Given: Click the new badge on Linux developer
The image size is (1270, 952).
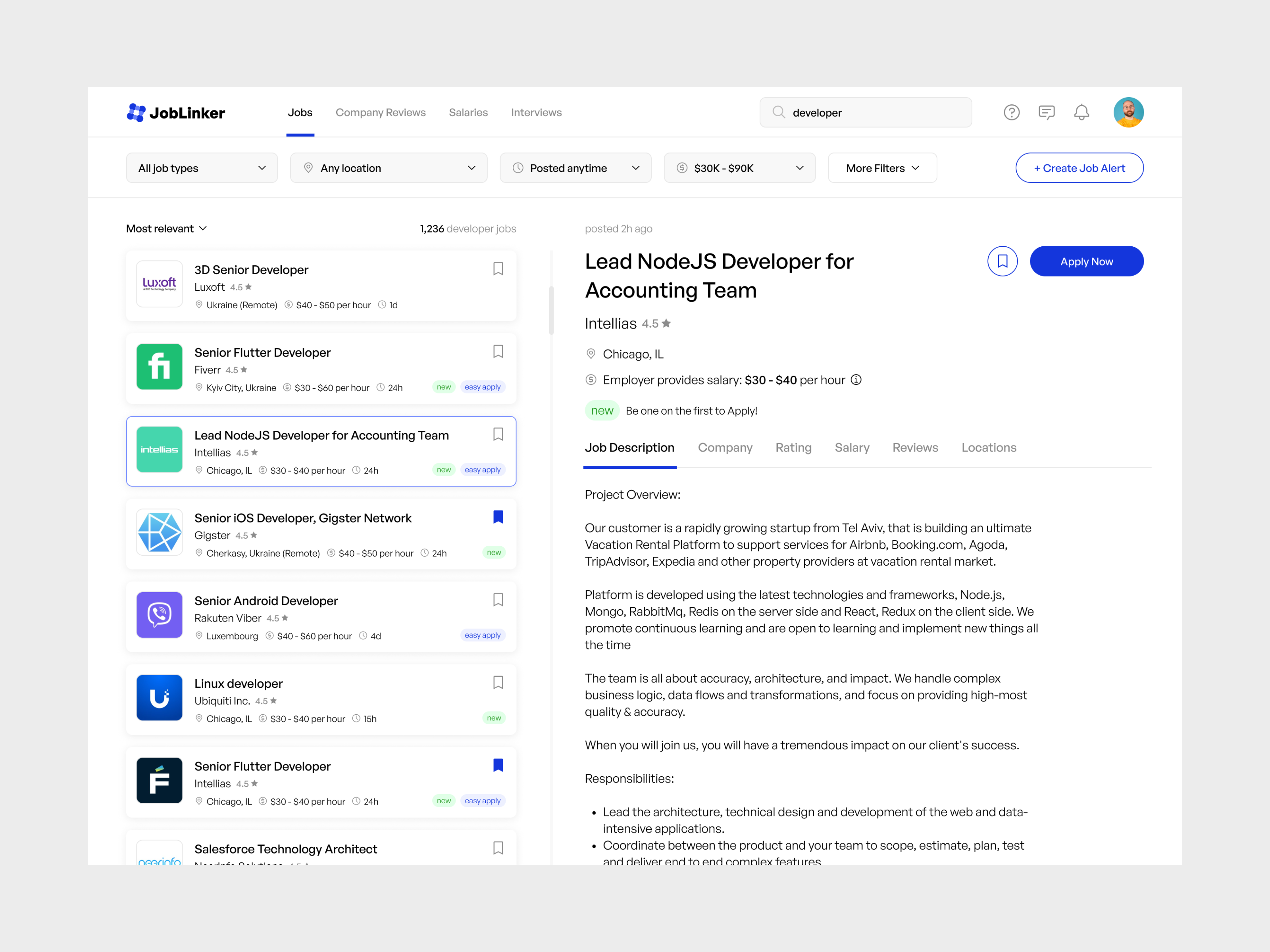Looking at the screenshot, I should (494, 718).
